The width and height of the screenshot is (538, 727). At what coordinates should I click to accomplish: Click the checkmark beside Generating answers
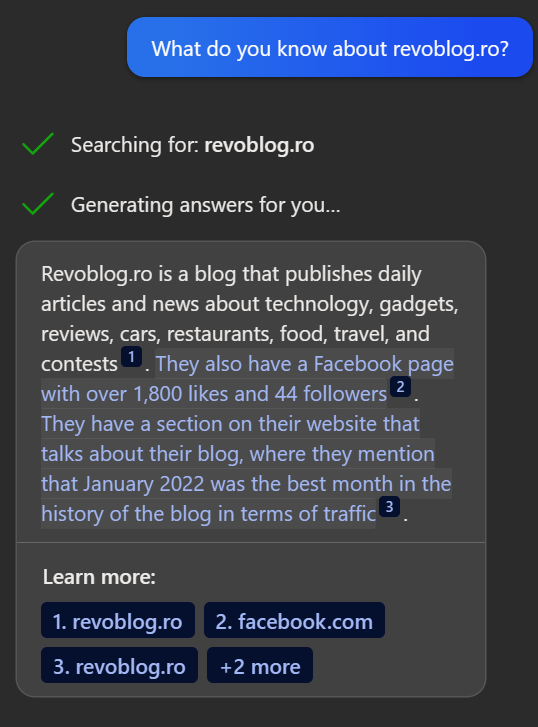tap(38, 204)
